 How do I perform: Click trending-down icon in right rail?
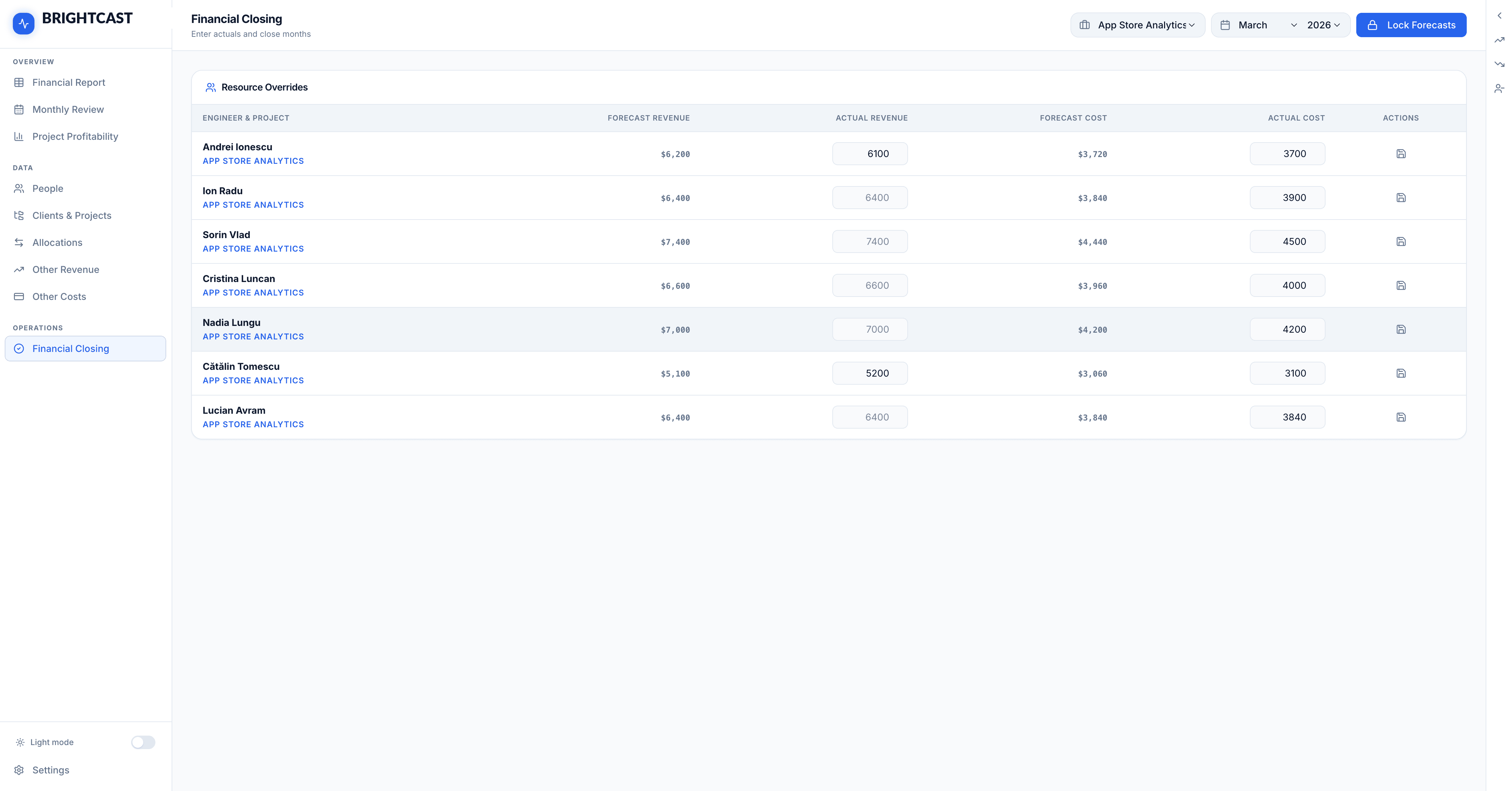[1499, 64]
